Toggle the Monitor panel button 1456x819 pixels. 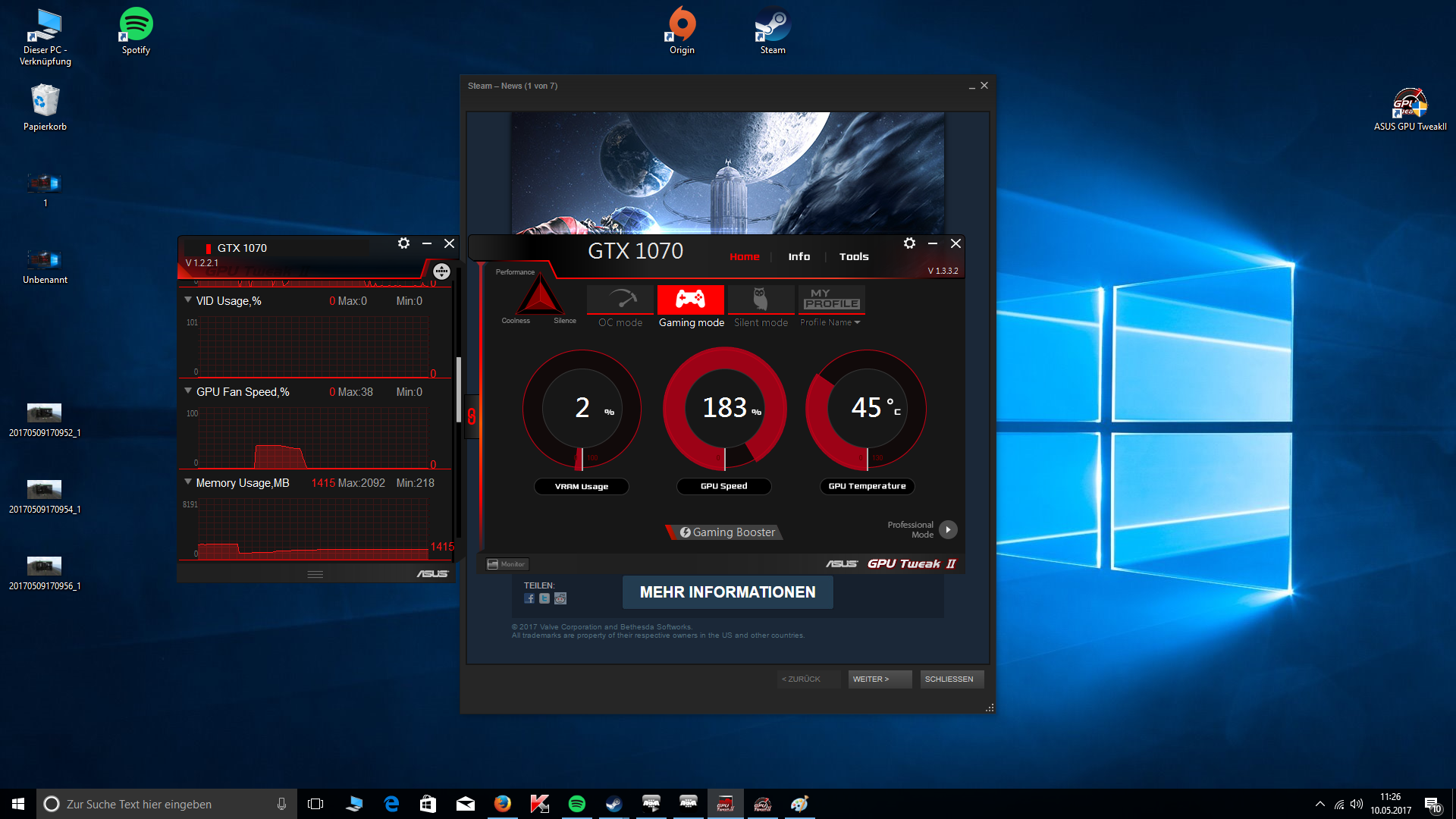pos(507,564)
